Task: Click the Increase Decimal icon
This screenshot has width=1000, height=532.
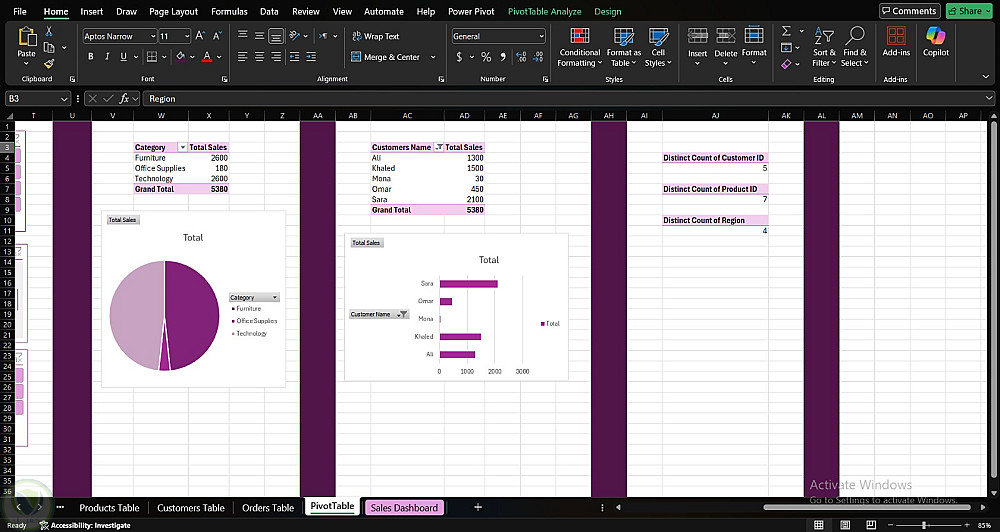Action: (x=521, y=57)
